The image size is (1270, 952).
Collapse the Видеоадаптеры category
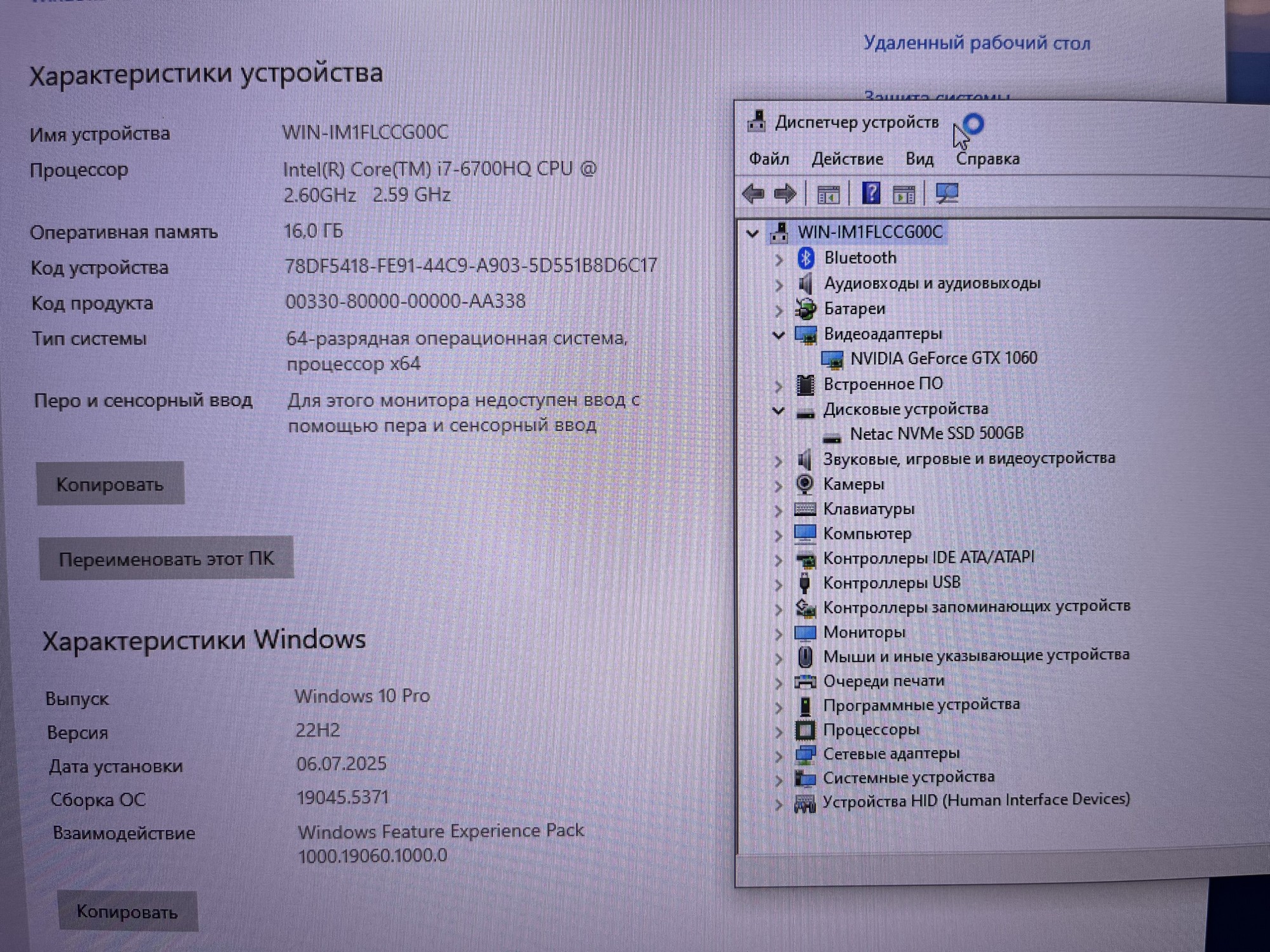click(779, 333)
